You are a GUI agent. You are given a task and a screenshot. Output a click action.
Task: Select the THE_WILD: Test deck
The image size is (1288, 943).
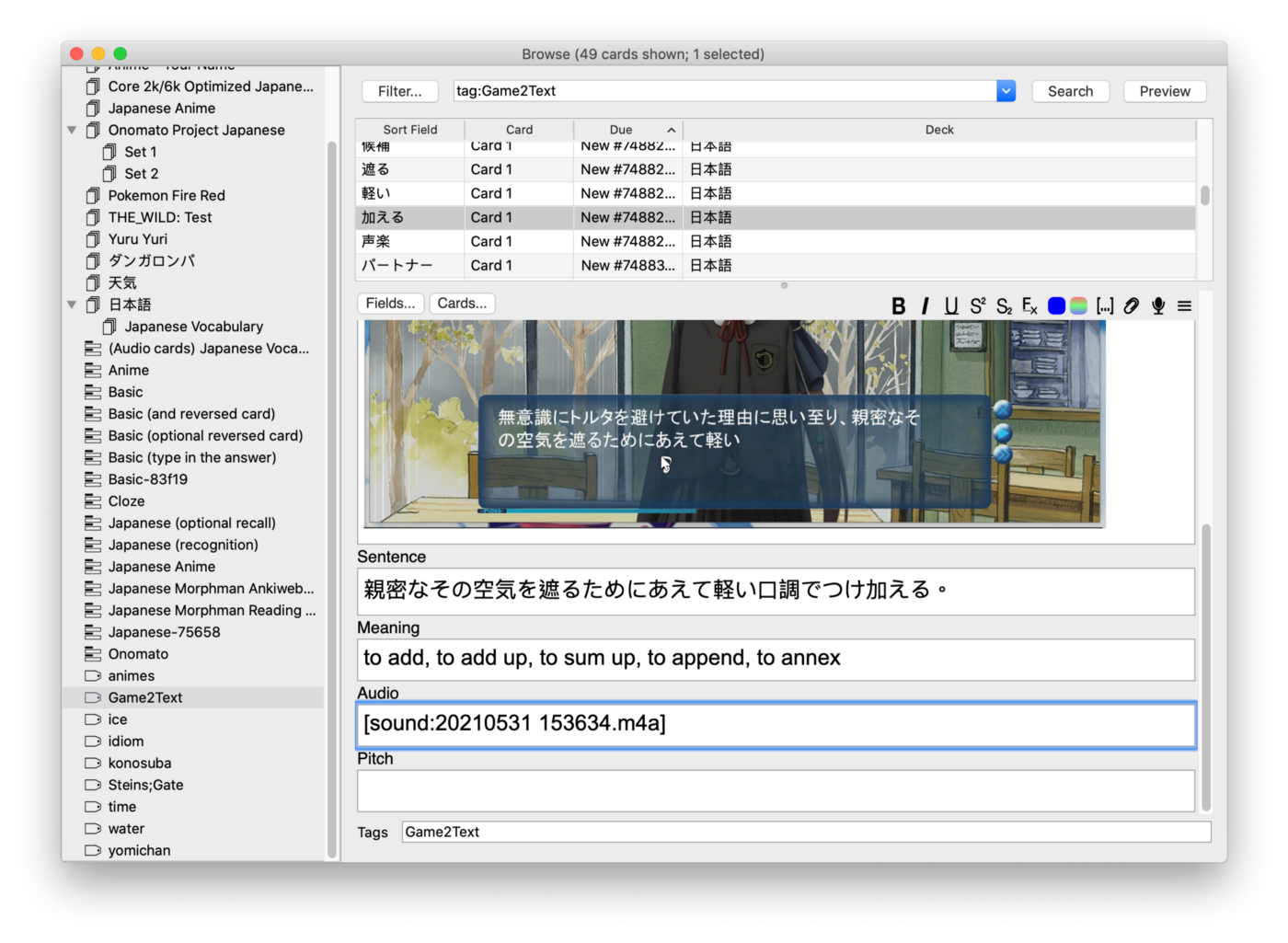(x=160, y=217)
